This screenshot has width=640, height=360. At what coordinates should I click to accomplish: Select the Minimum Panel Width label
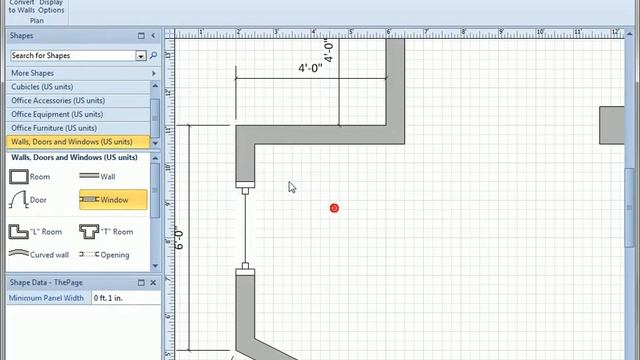pyautogui.click(x=46, y=298)
